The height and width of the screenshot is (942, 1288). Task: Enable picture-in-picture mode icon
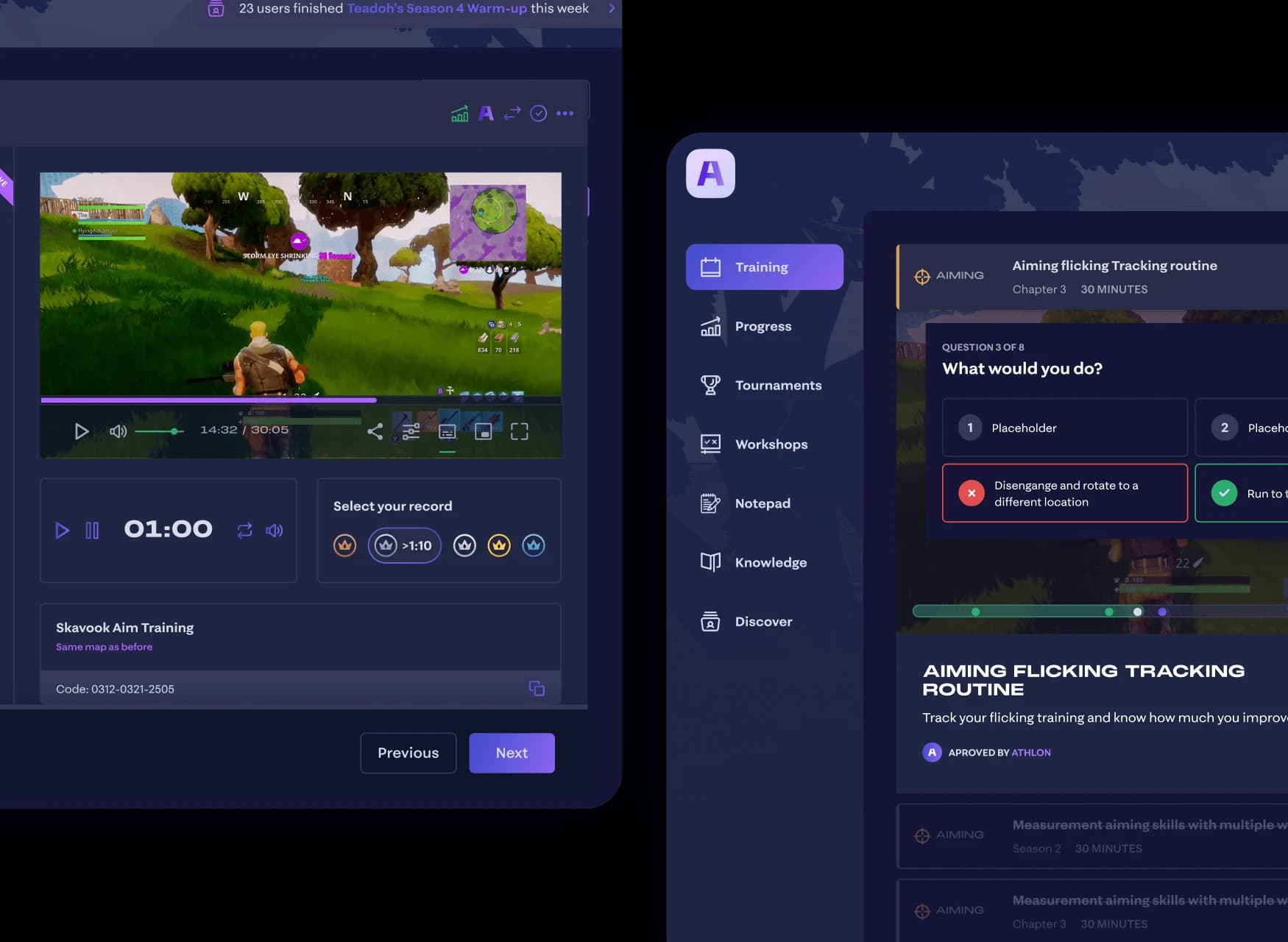point(483,432)
